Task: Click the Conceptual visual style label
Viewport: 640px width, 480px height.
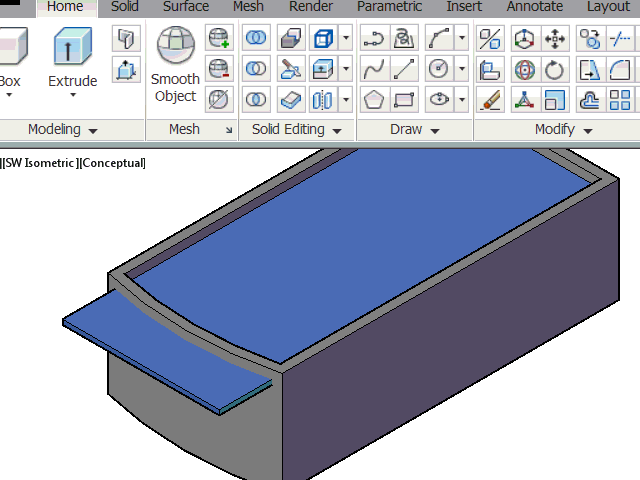Action: click(111, 163)
